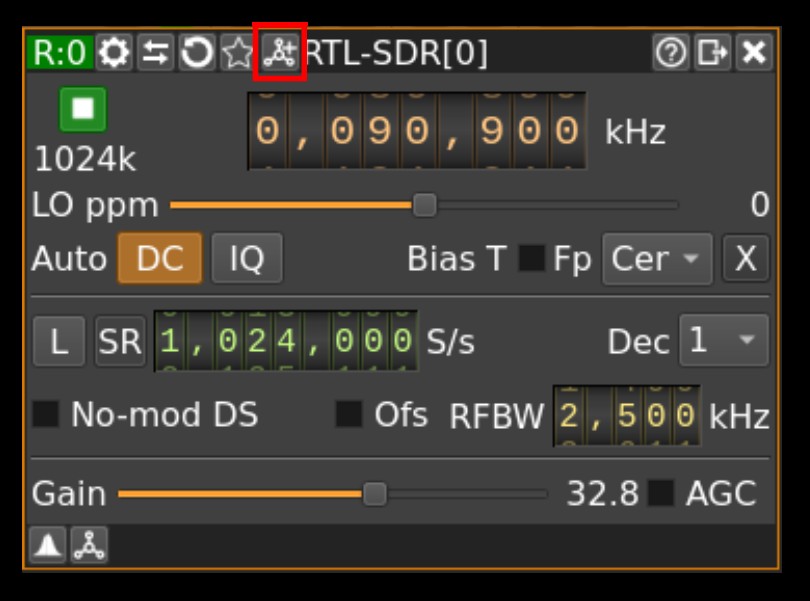Viewport: 810px width, 601px height.
Task: Open device settings gear icon
Action: point(114,52)
